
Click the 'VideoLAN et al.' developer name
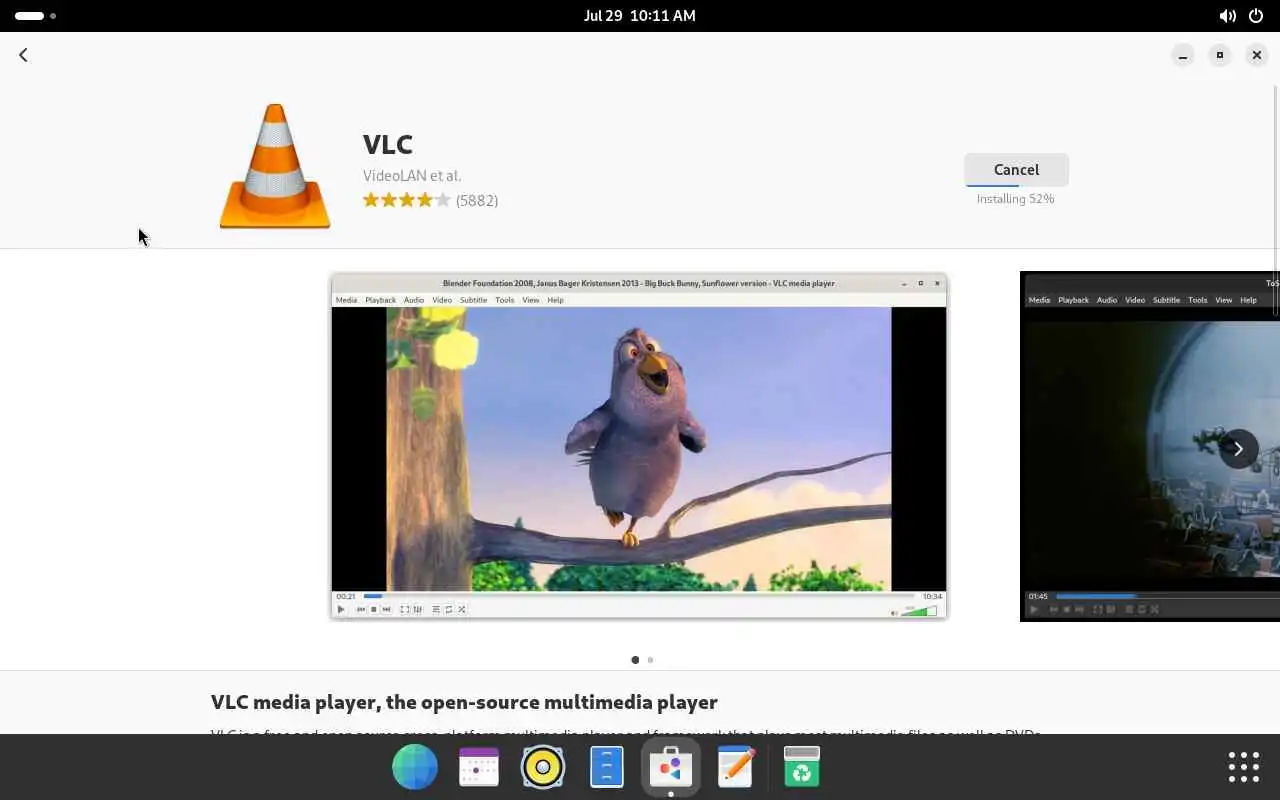point(412,176)
